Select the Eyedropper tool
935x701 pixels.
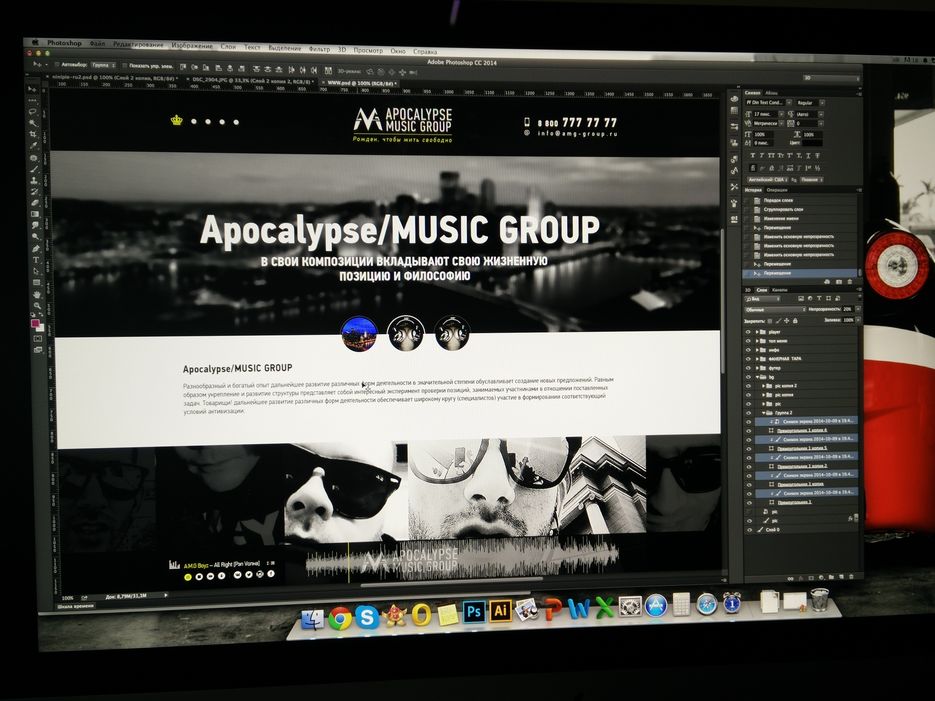[x=34, y=146]
